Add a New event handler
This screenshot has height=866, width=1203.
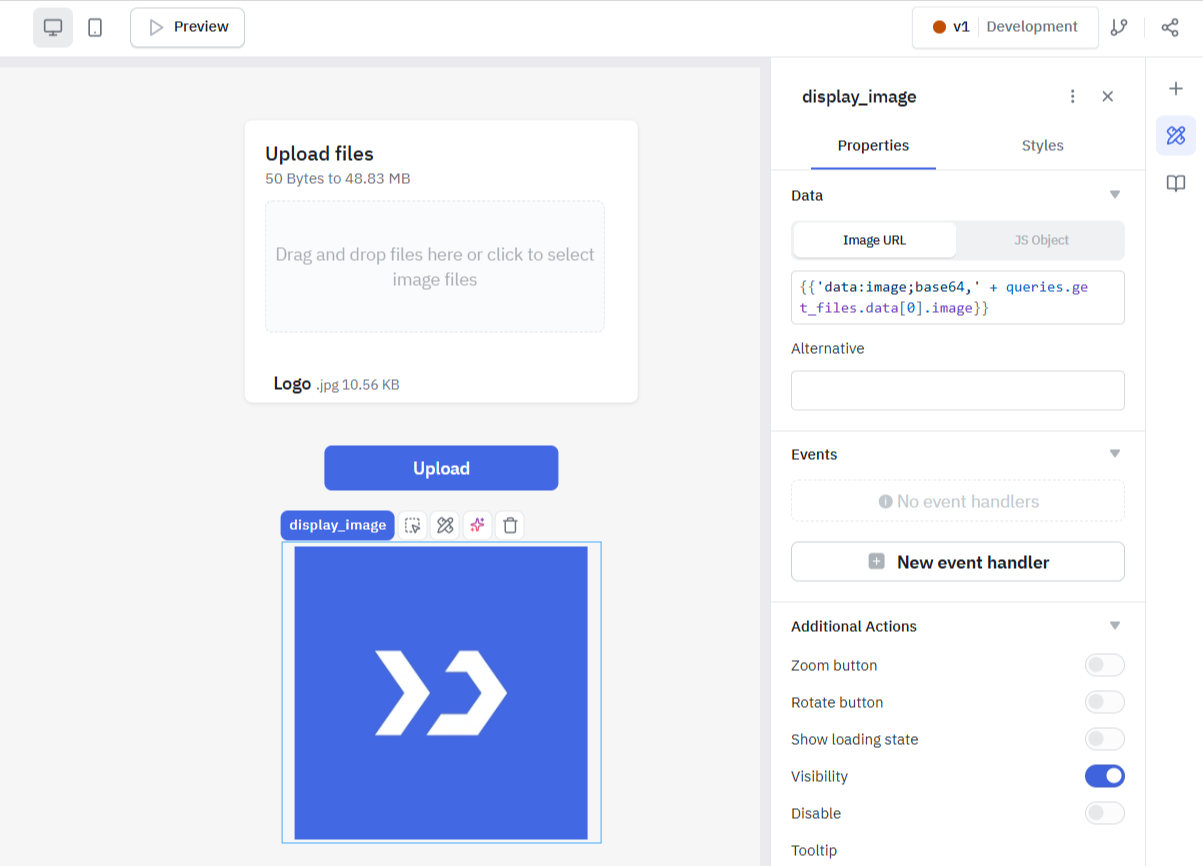pyautogui.click(x=958, y=562)
